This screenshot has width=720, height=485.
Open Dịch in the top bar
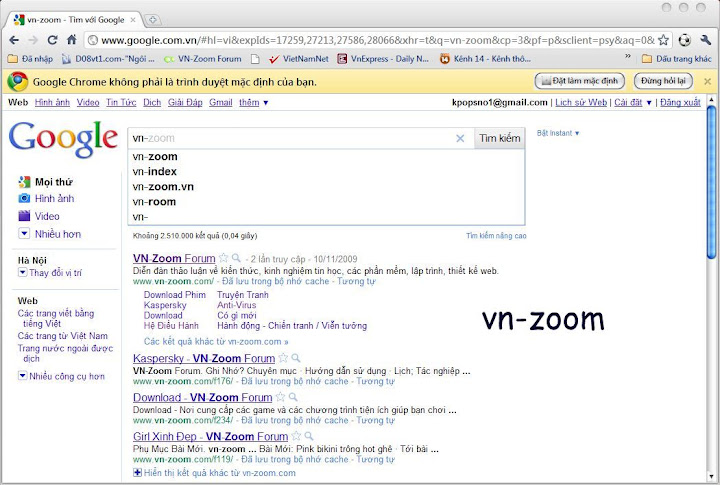152,102
